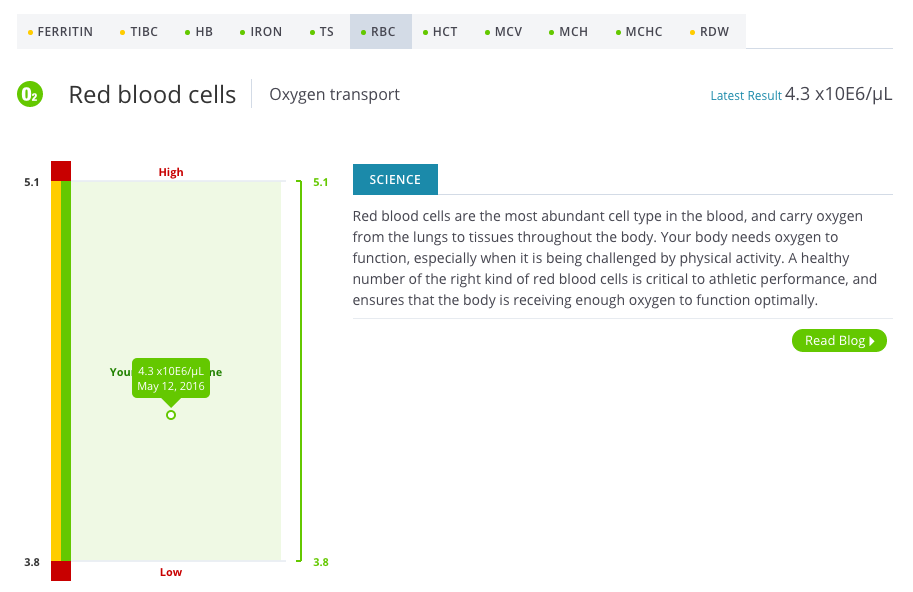Click the Read Blog button
The height and width of the screenshot is (592, 913).
[838, 340]
